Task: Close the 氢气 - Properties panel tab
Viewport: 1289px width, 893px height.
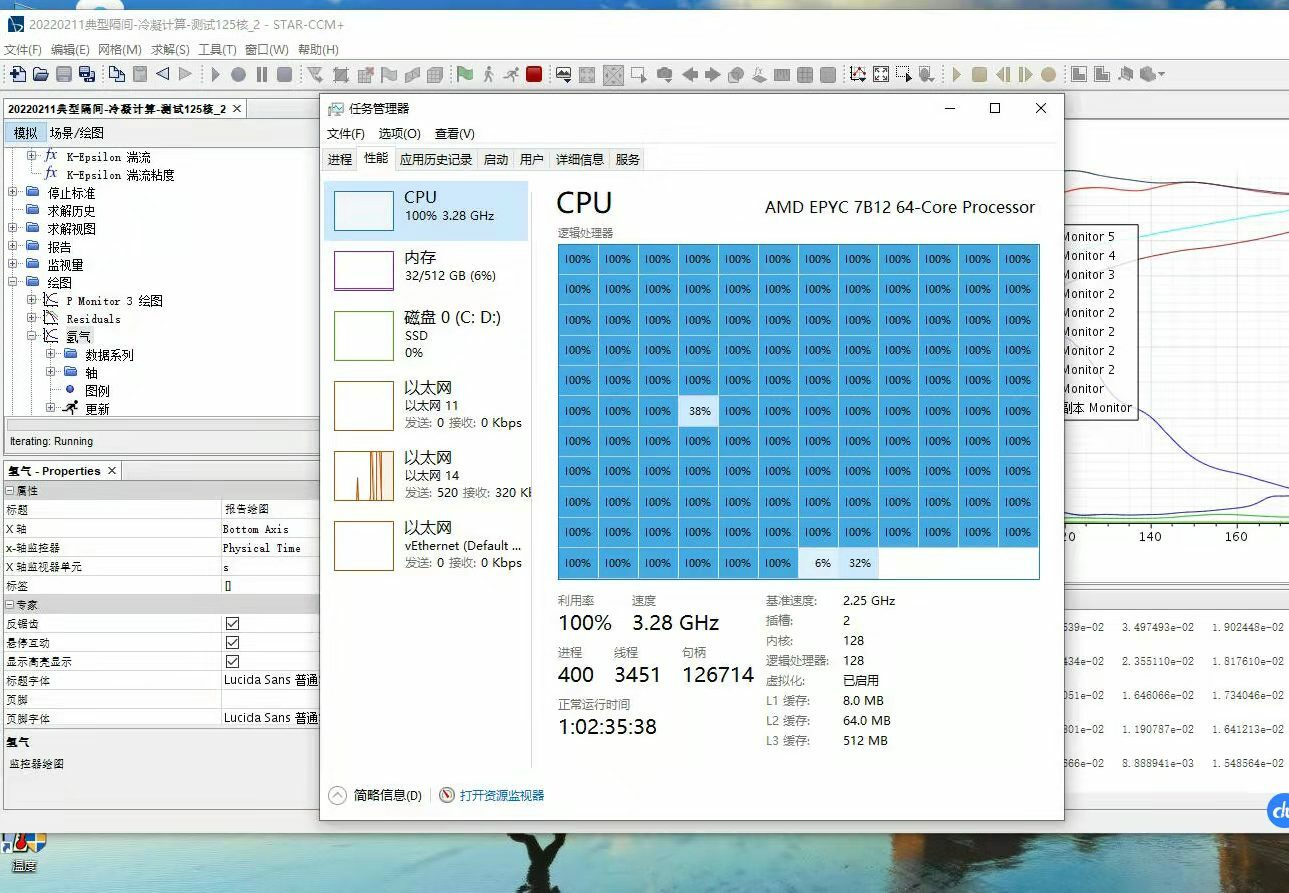Action: click(x=112, y=470)
